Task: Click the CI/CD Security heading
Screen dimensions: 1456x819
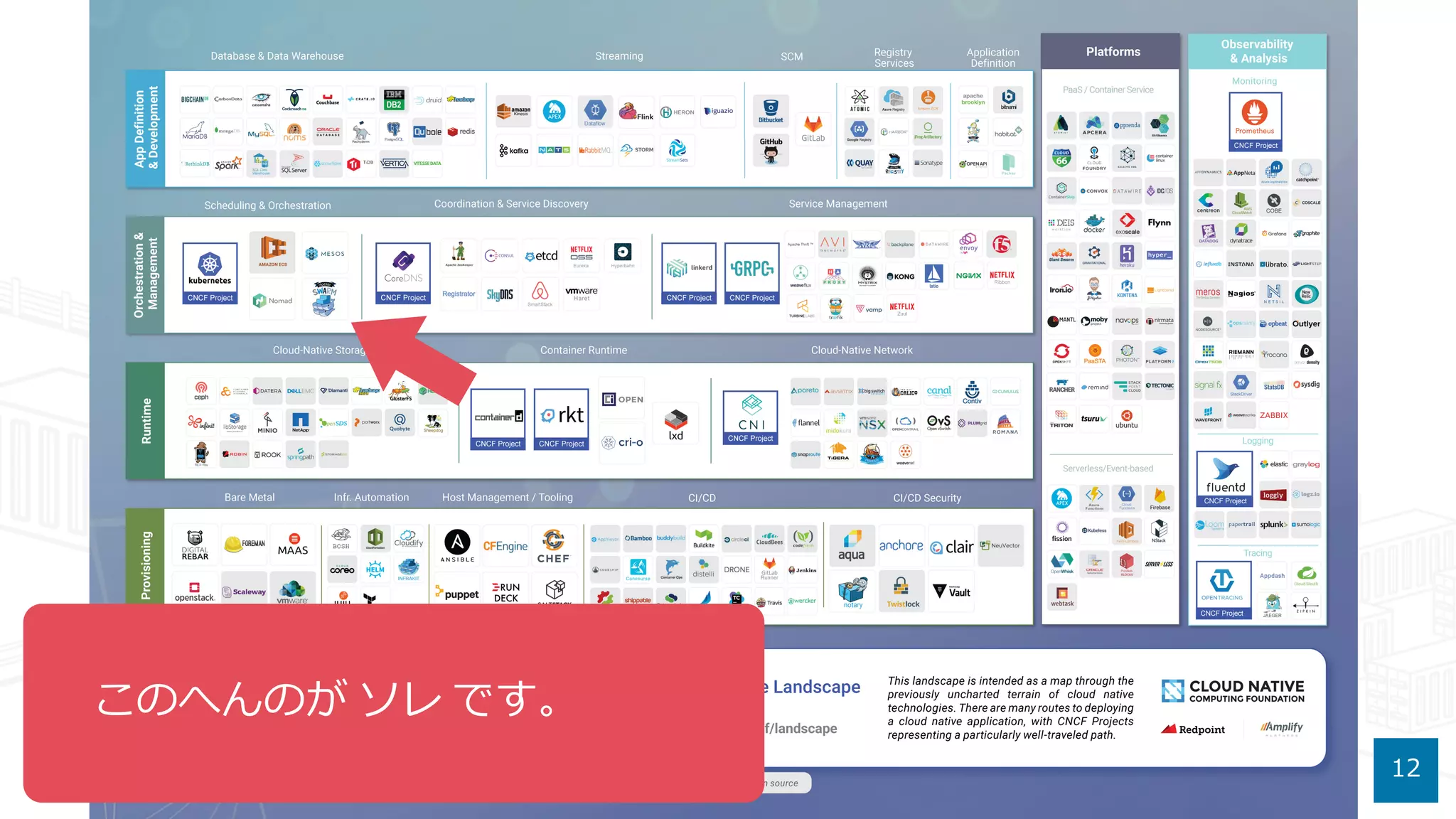Action: 927,498
